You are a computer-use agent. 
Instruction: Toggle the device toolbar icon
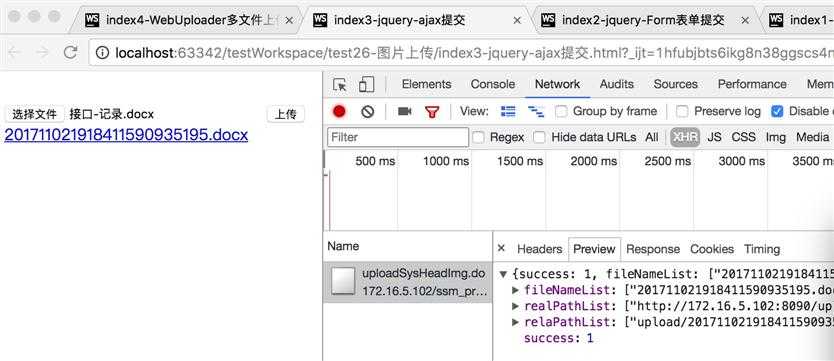[x=366, y=85]
